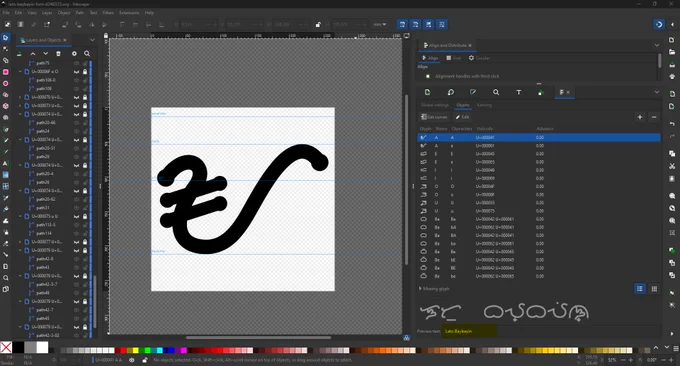680x366 pixels.
Task: Click the Cut scissors icon
Action: [x=672, y=166]
